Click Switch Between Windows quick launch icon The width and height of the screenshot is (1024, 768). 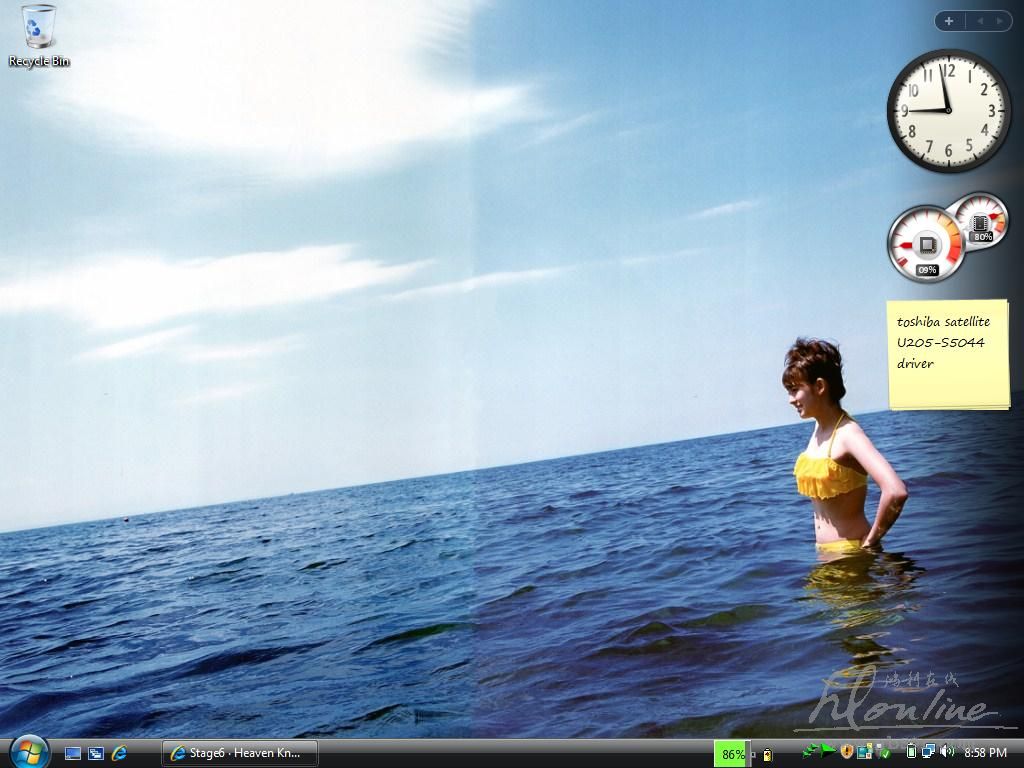[x=96, y=753]
